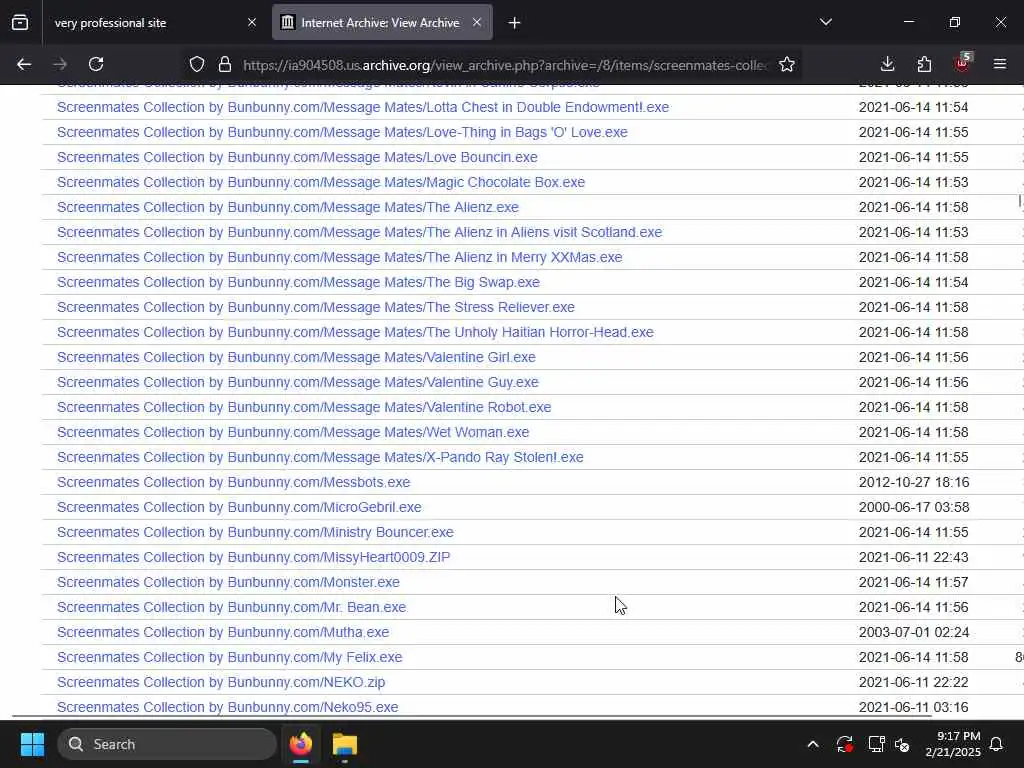Open Ministry Bouncer.exe link

(255, 532)
